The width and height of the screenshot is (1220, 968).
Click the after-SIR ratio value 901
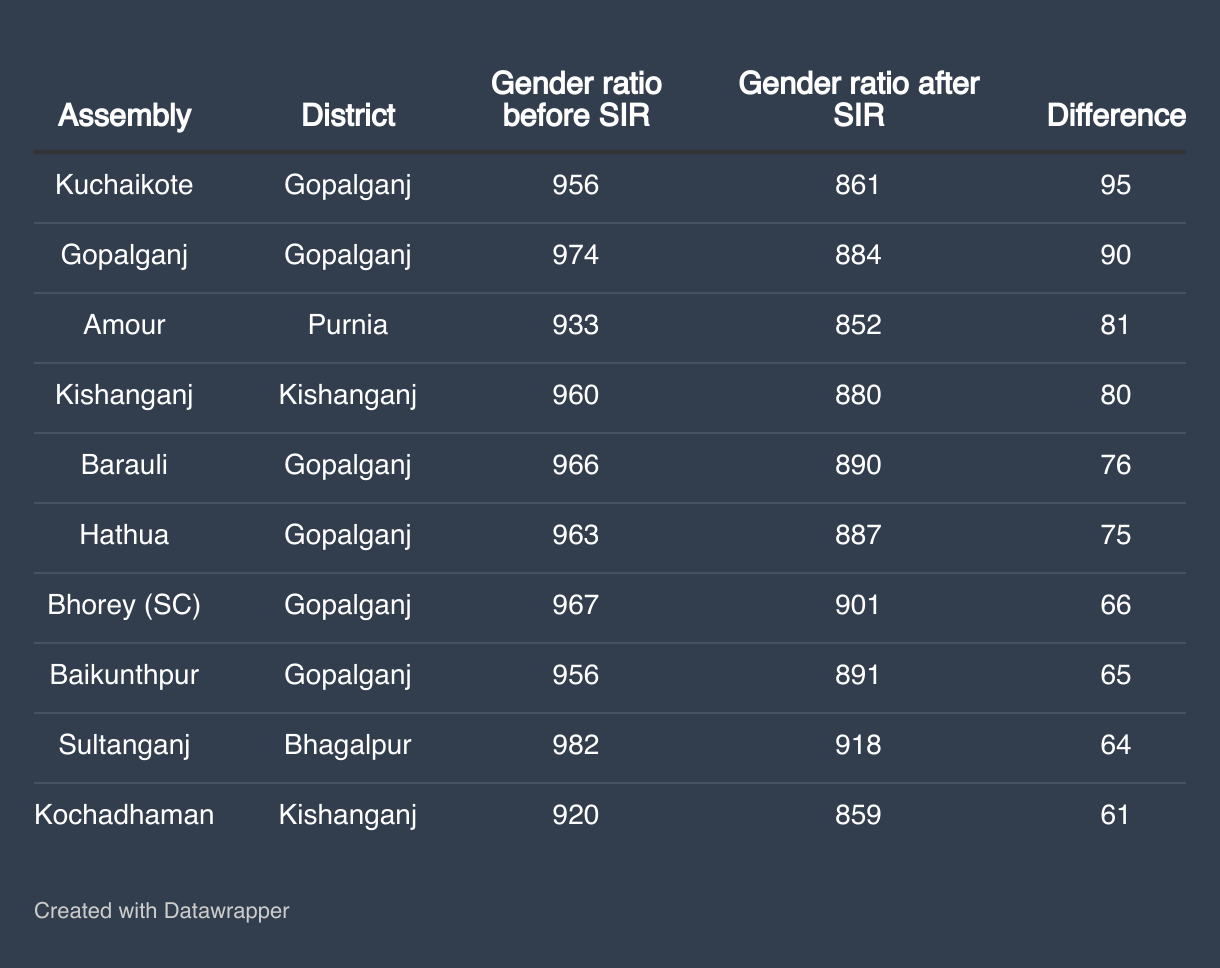[858, 605]
